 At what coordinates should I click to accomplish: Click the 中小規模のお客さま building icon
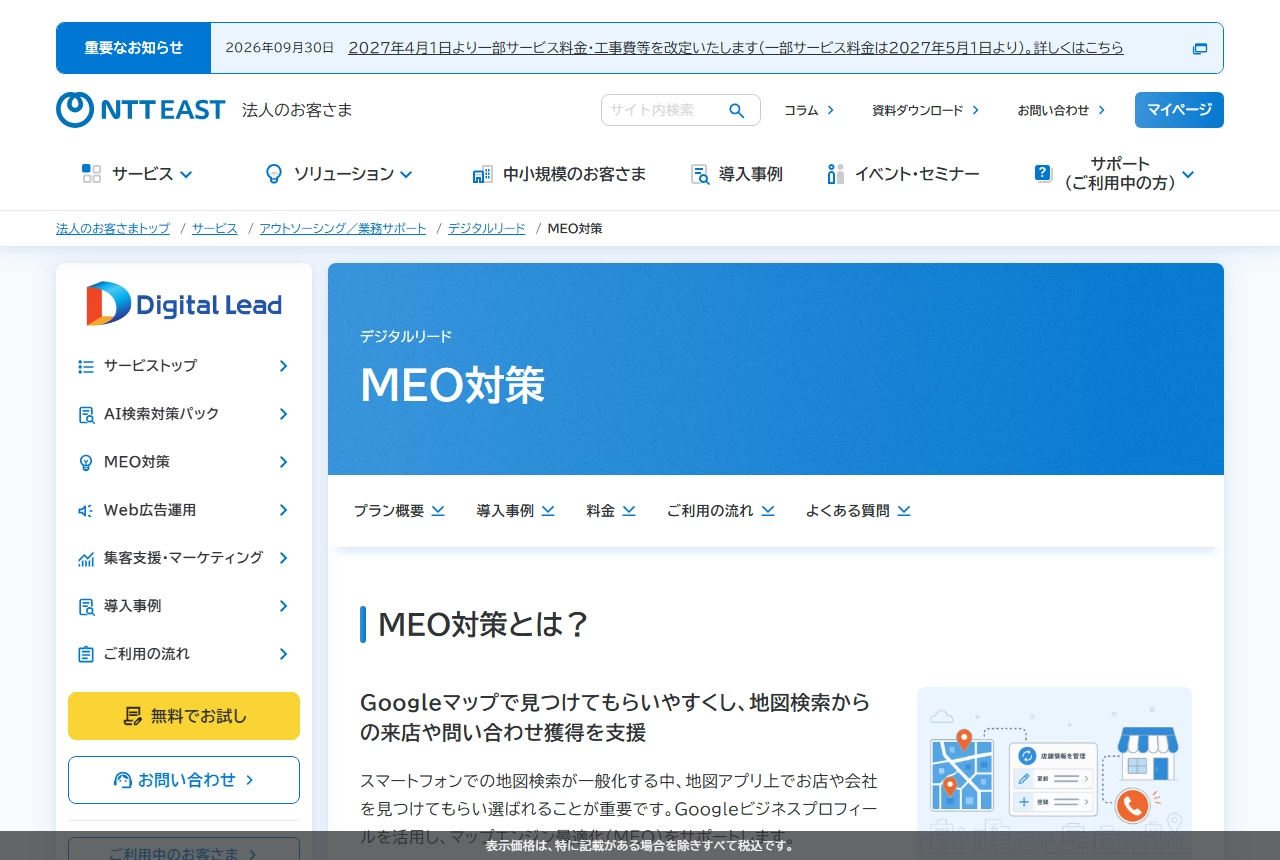click(x=482, y=174)
